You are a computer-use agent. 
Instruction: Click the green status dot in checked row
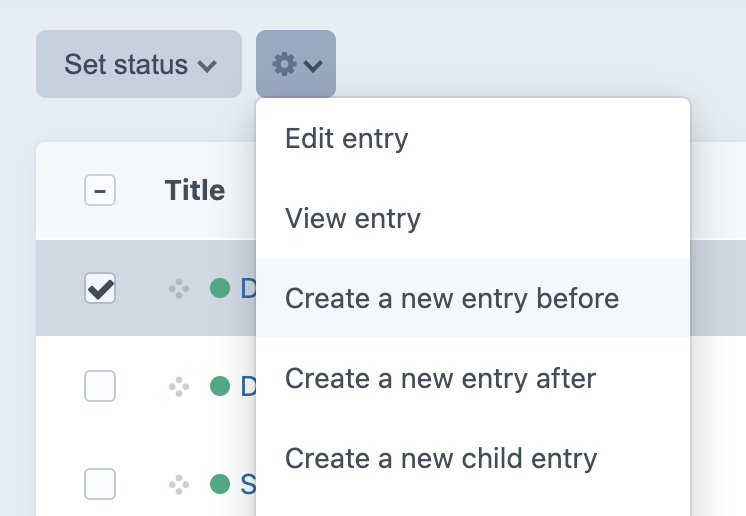pyautogui.click(x=220, y=289)
